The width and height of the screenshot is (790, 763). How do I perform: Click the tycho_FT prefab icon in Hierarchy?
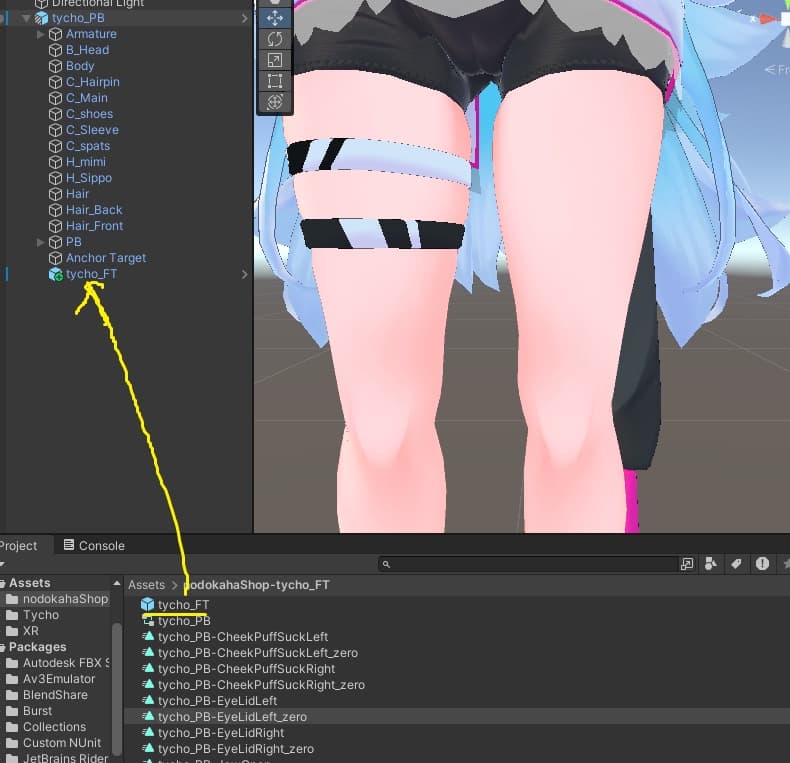(55, 274)
